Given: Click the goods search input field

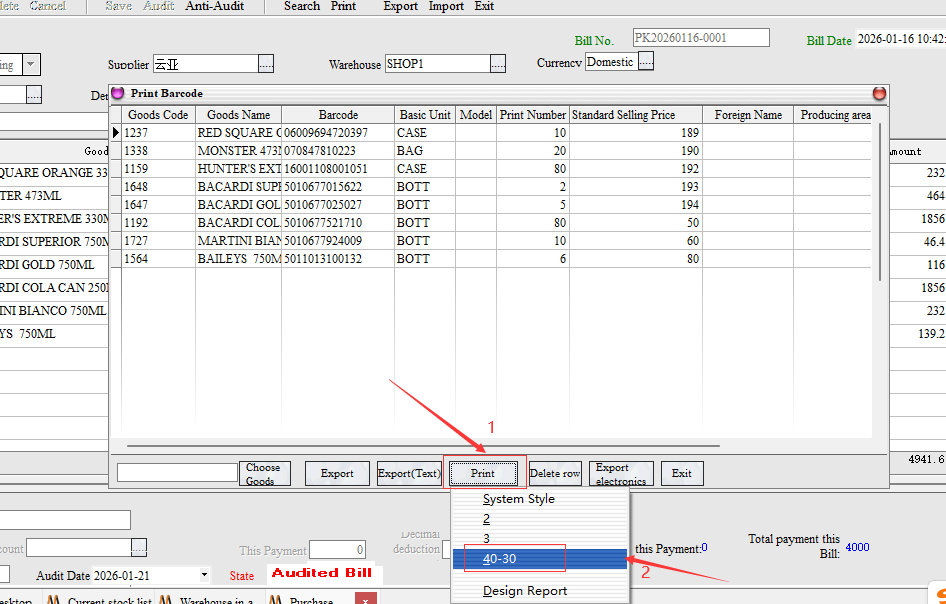Looking at the screenshot, I should click(x=177, y=473).
